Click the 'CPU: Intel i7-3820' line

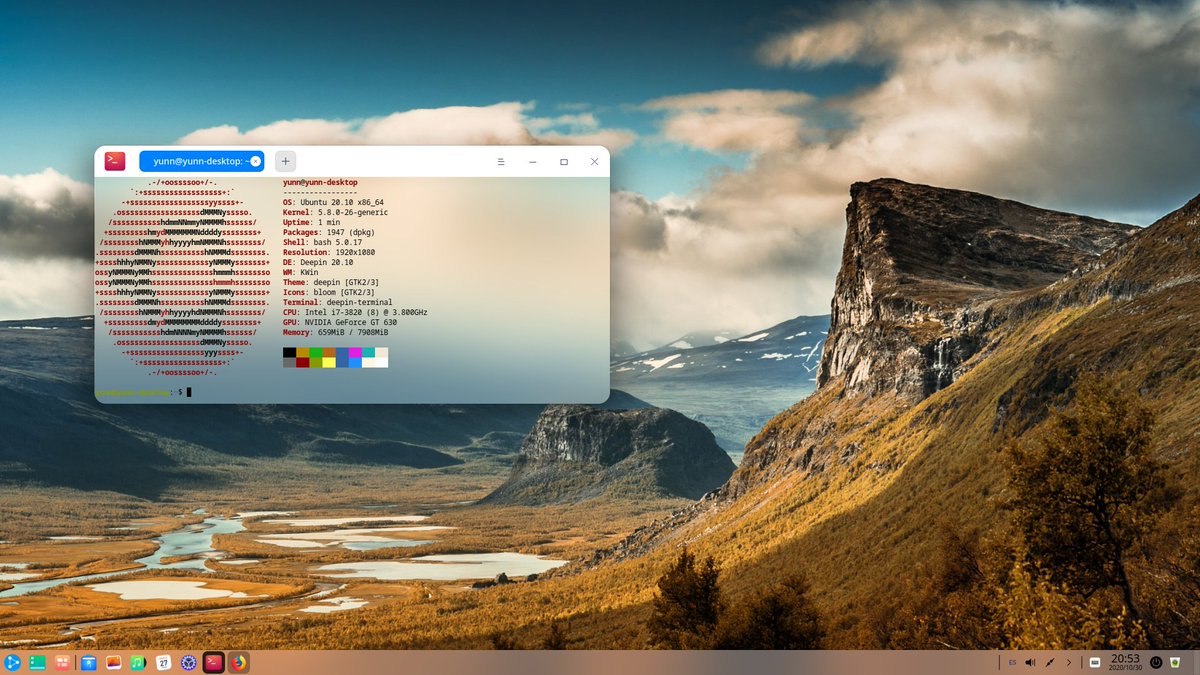pos(355,312)
